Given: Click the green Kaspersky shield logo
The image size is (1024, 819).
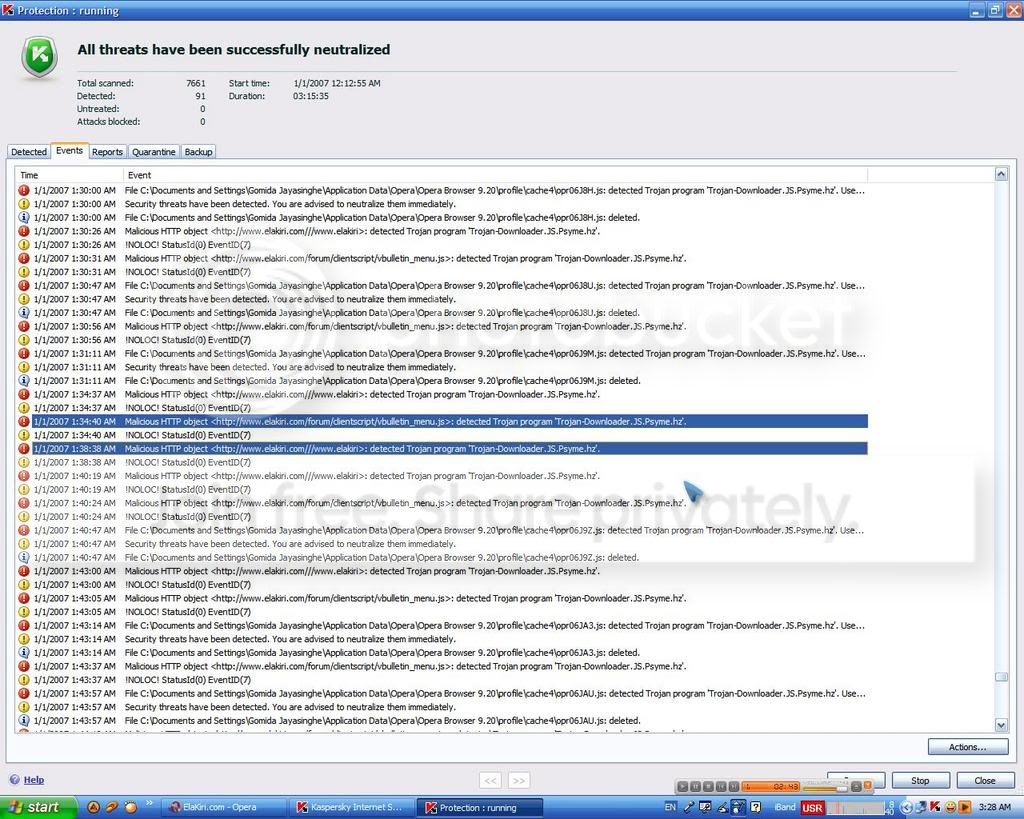Looking at the screenshot, I should pyautogui.click(x=40, y=57).
